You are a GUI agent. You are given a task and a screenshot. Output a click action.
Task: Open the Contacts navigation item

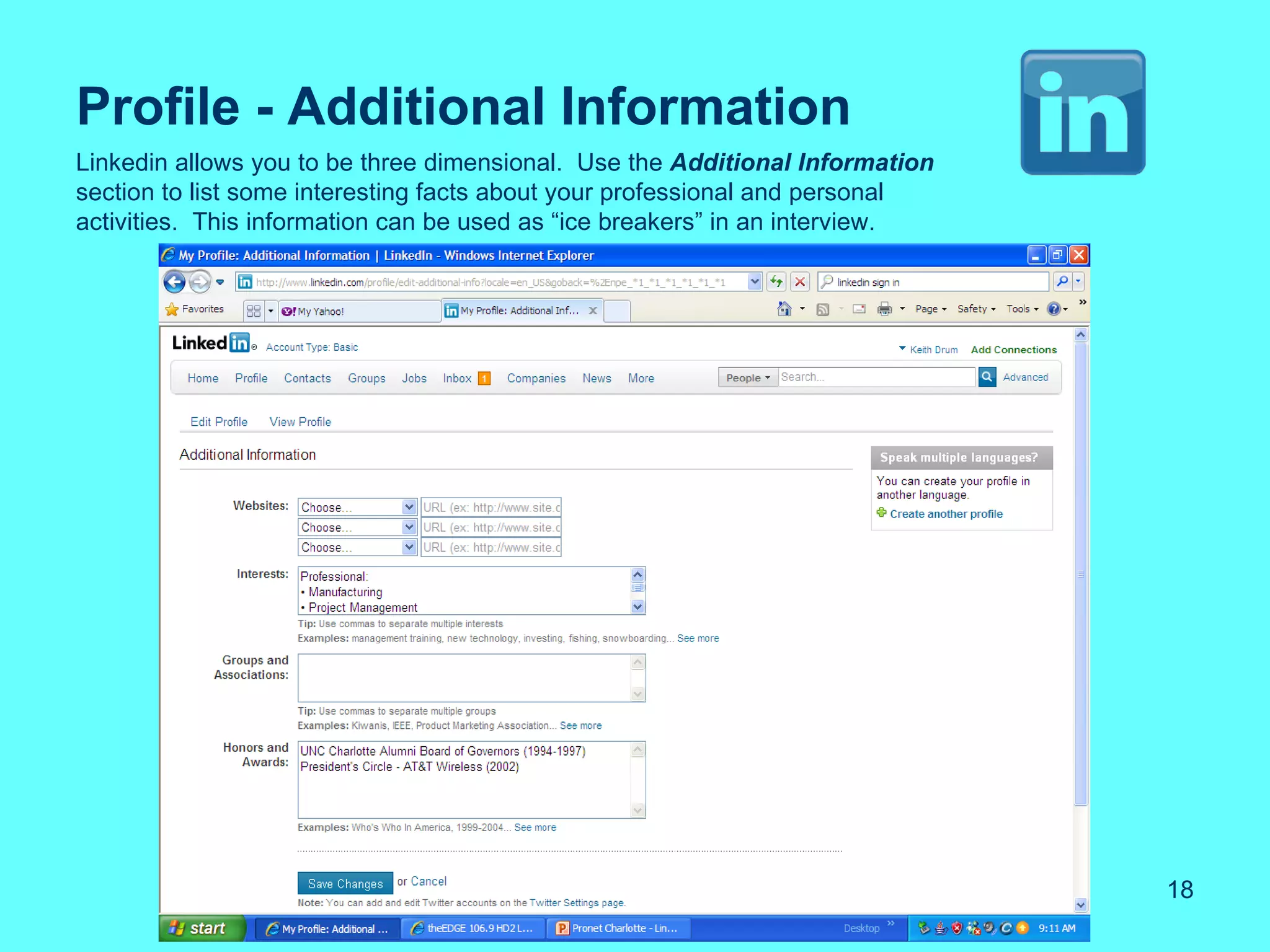tap(308, 378)
